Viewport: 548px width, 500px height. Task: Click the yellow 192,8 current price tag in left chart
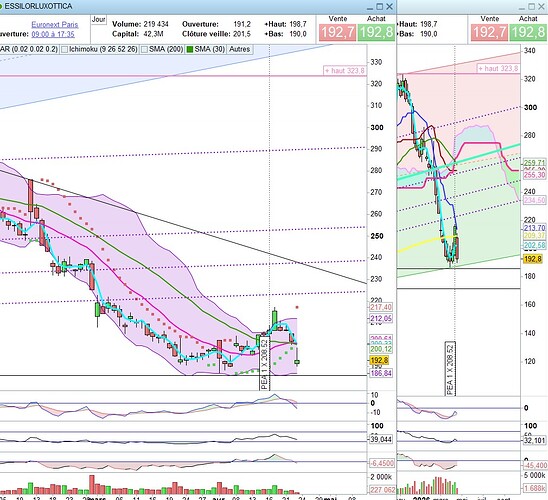pyautogui.click(x=379, y=360)
